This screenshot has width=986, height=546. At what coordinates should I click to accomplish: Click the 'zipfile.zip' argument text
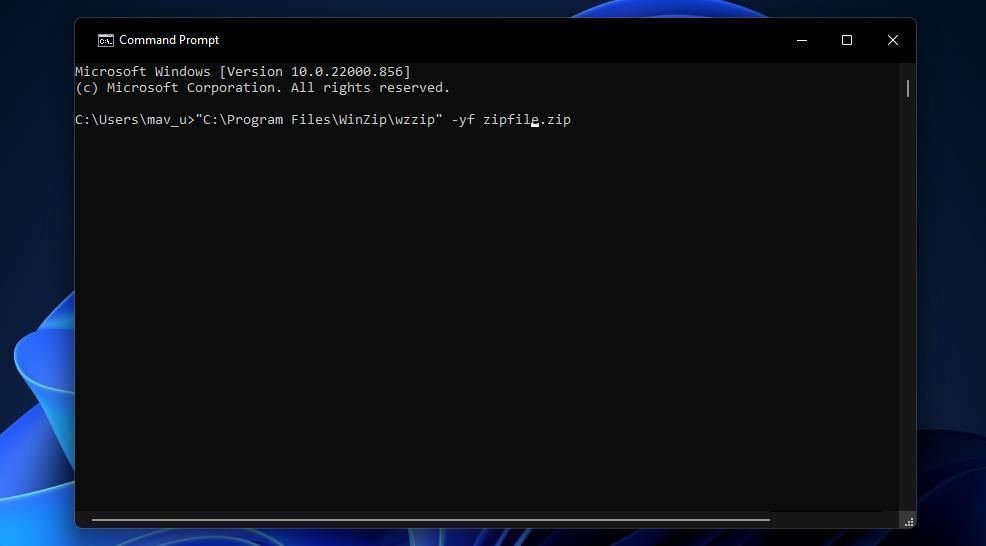point(527,120)
